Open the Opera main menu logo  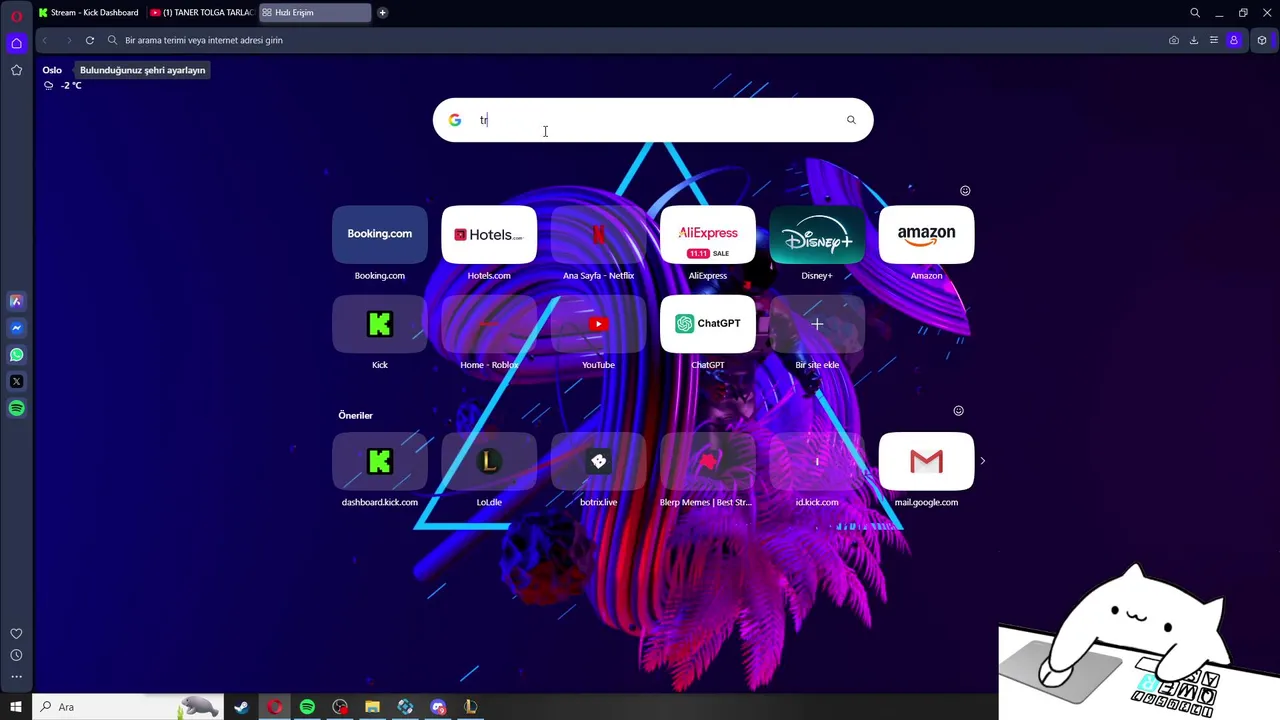(16, 16)
